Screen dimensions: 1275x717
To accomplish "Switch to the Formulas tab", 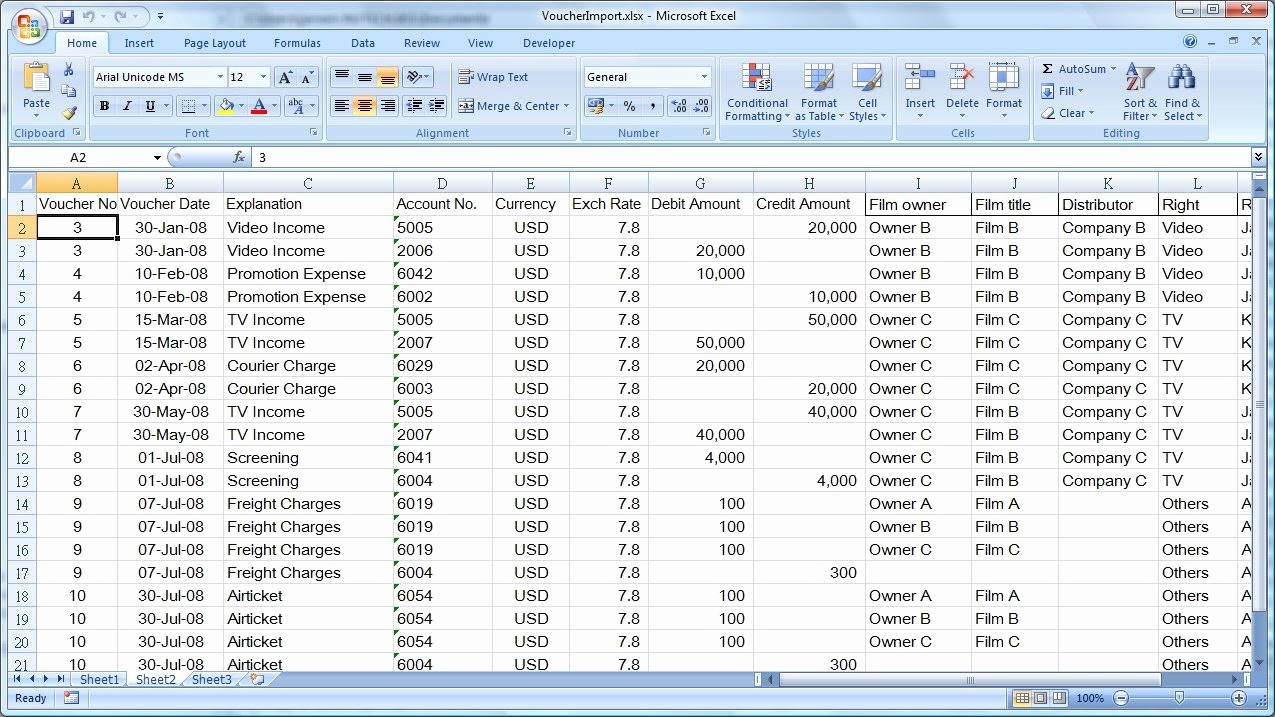I will click(x=297, y=43).
